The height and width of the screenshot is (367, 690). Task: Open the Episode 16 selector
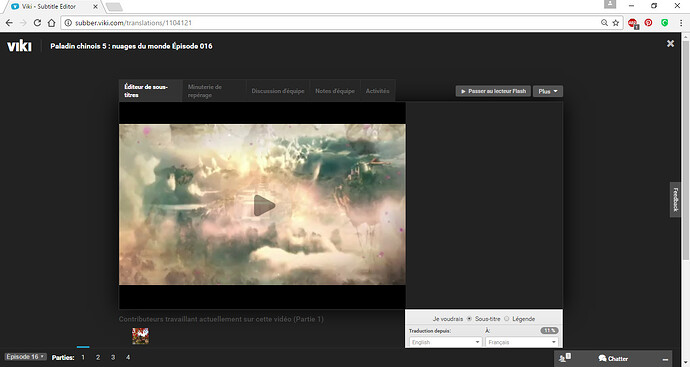[25, 357]
